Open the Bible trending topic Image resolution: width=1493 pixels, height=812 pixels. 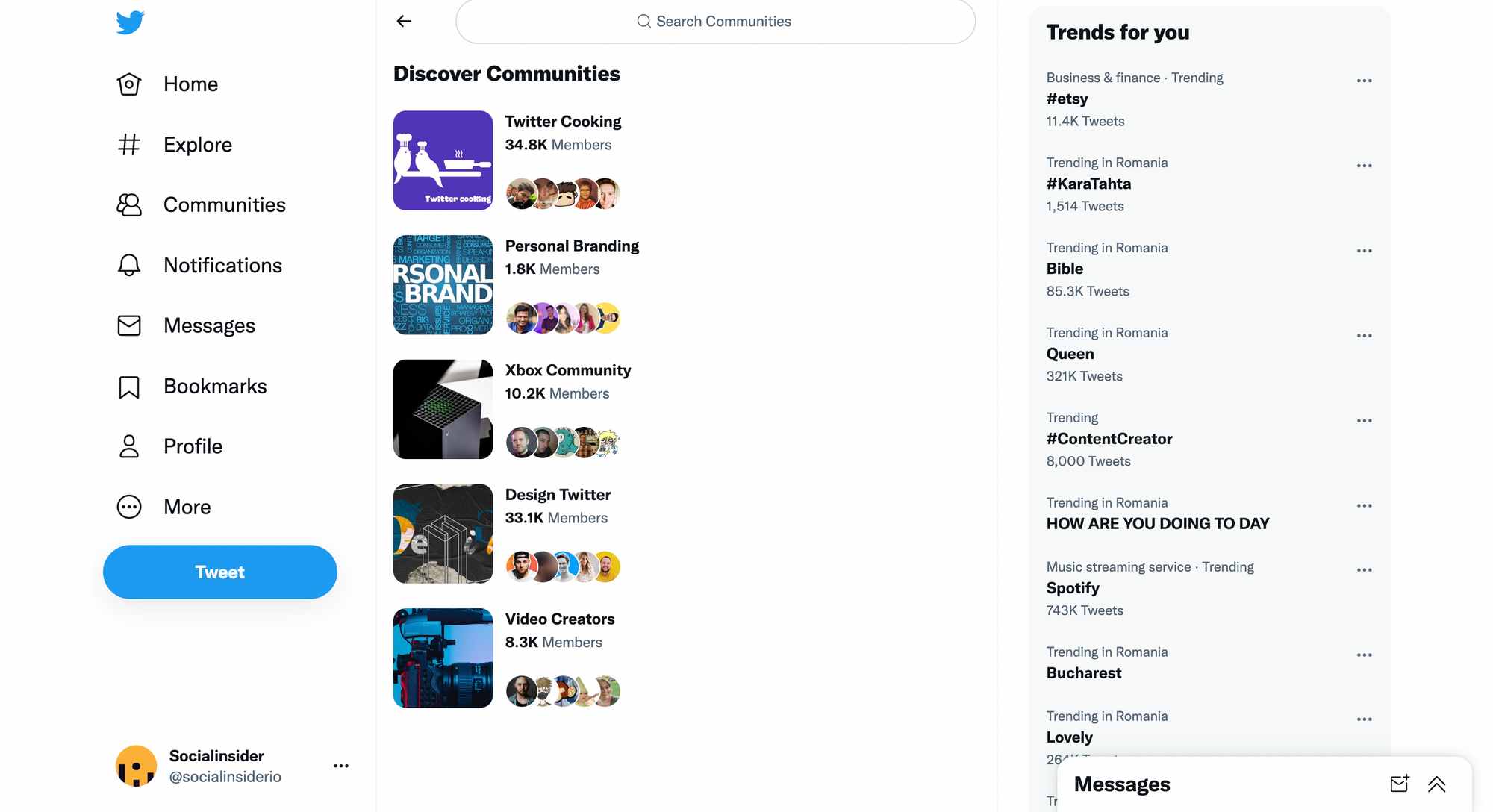coord(1065,269)
